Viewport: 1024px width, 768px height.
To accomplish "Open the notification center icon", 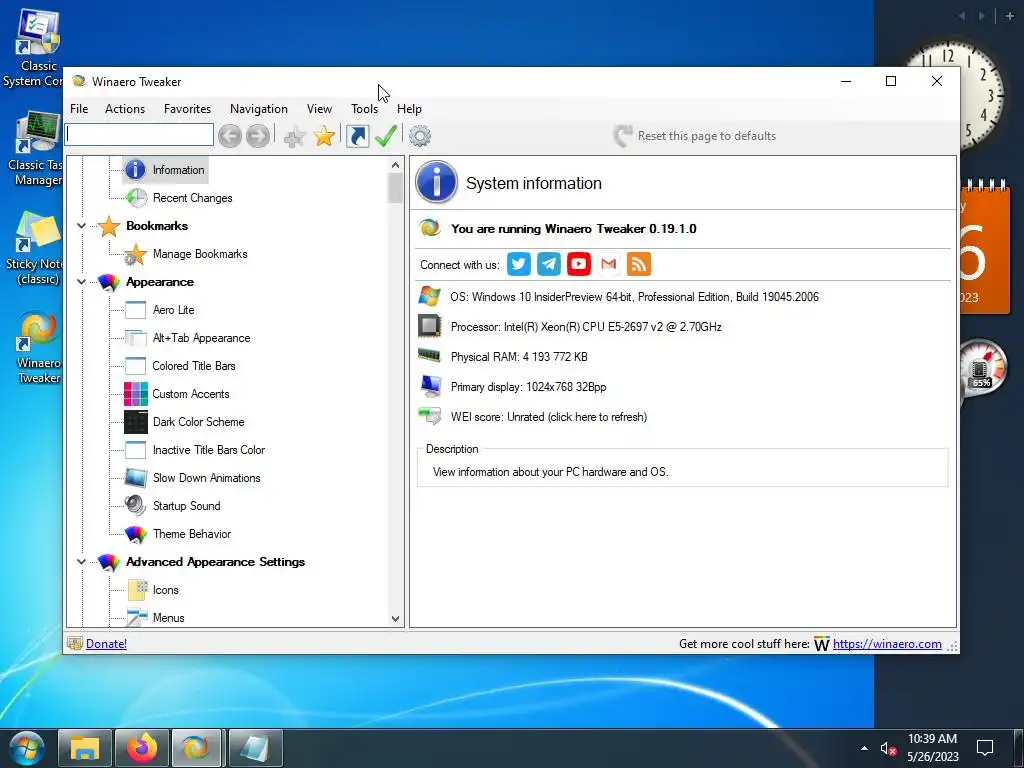I will click(985, 748).
